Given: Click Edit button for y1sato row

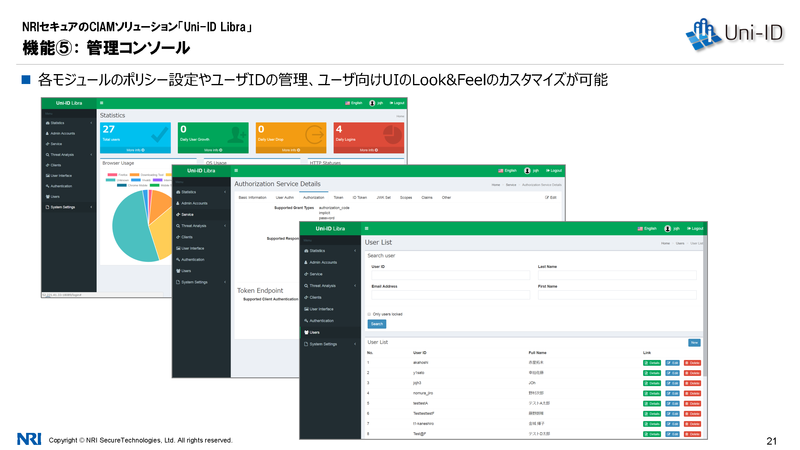Looking at the screenshot, I should [x=672, y=373].
